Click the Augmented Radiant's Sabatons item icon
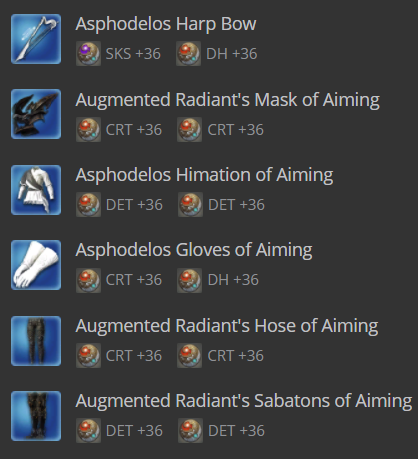The width and height of the screenshot is (418, 459). (x=36, y=416)
